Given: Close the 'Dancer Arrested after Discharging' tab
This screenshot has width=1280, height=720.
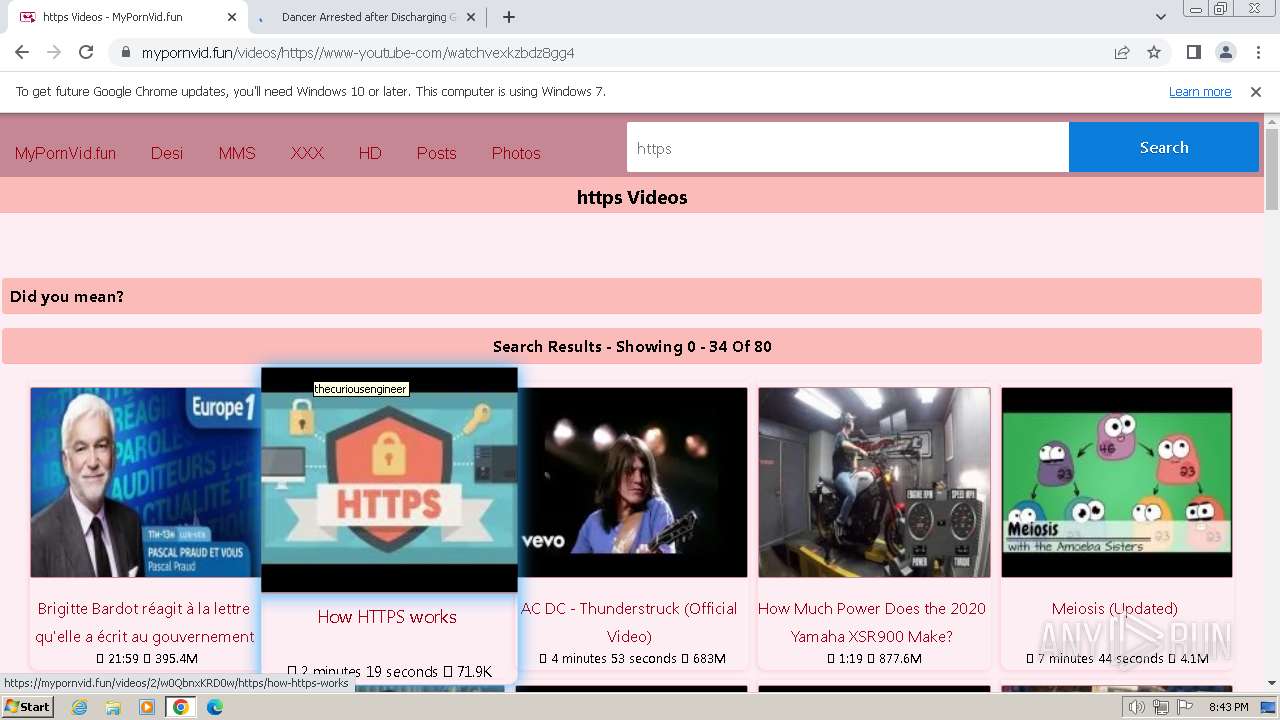Looking at the screenshot, I should 471,17.
